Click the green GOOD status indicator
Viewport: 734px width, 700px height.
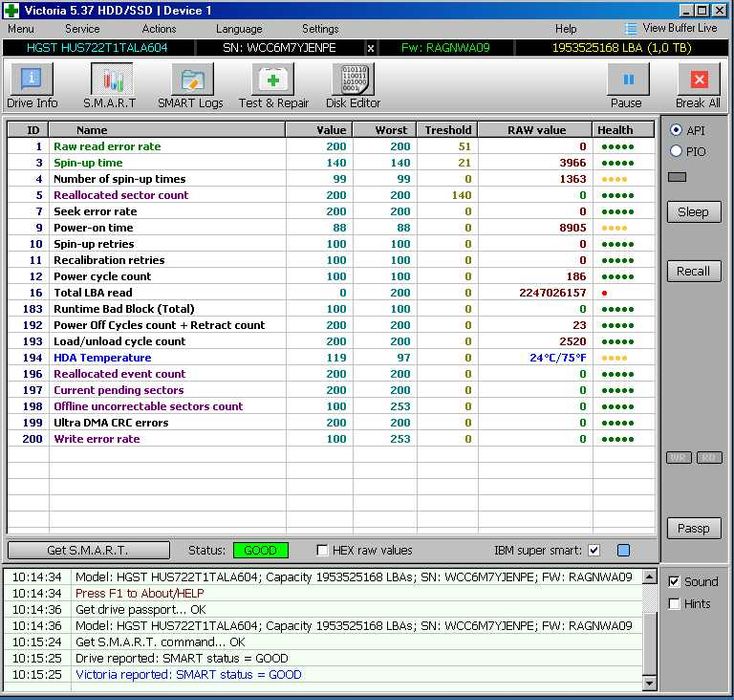[x=260, y=550]
